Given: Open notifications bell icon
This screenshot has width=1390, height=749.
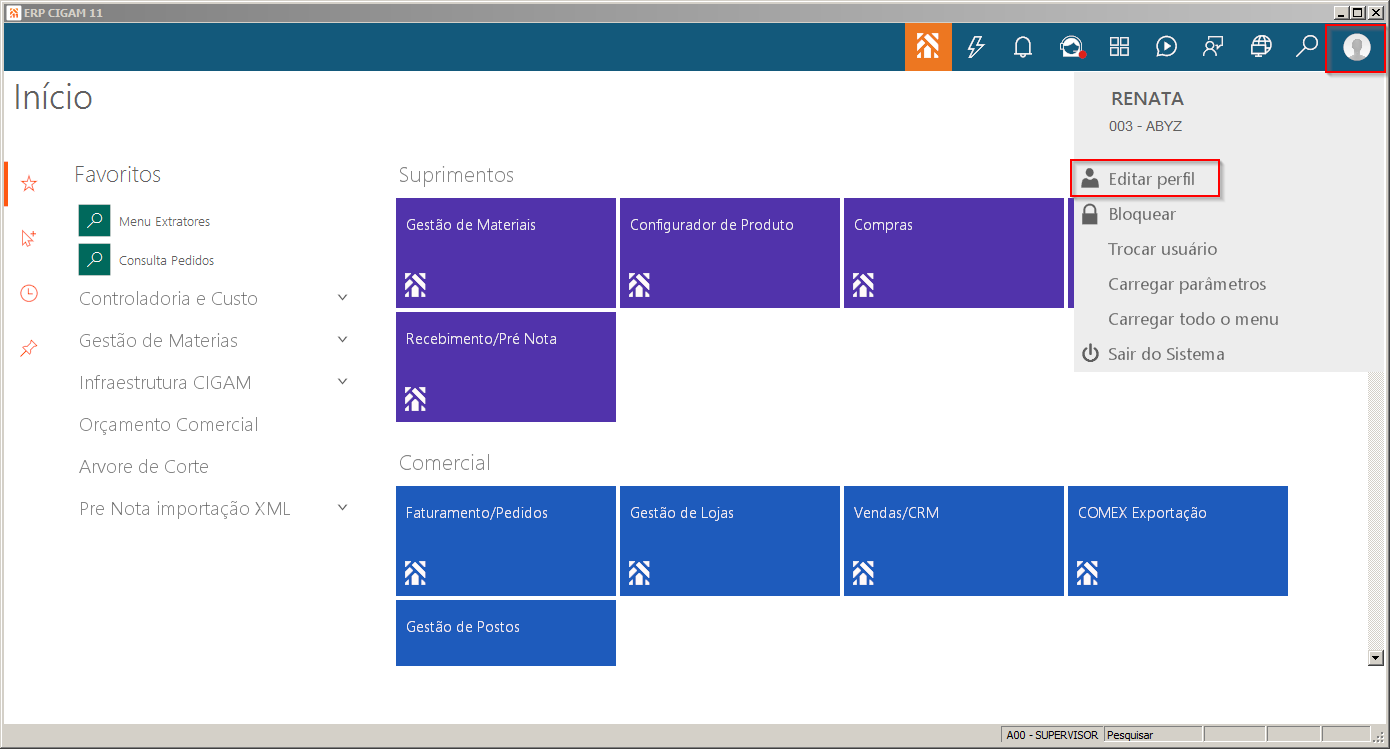Looking at the screenshot, I should click(1023, 47).
